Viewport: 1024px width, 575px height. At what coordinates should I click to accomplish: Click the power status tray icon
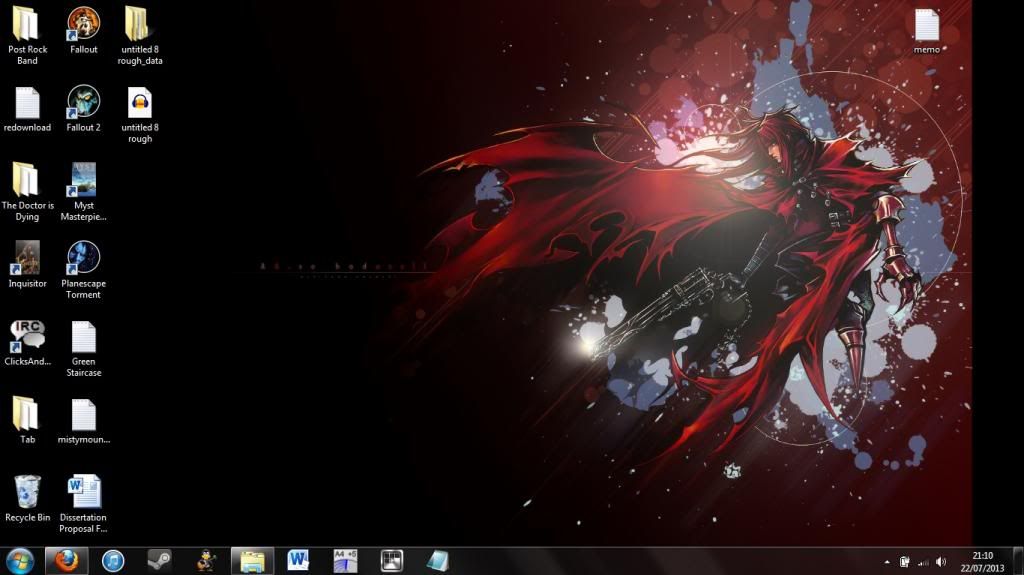[904, 562]
